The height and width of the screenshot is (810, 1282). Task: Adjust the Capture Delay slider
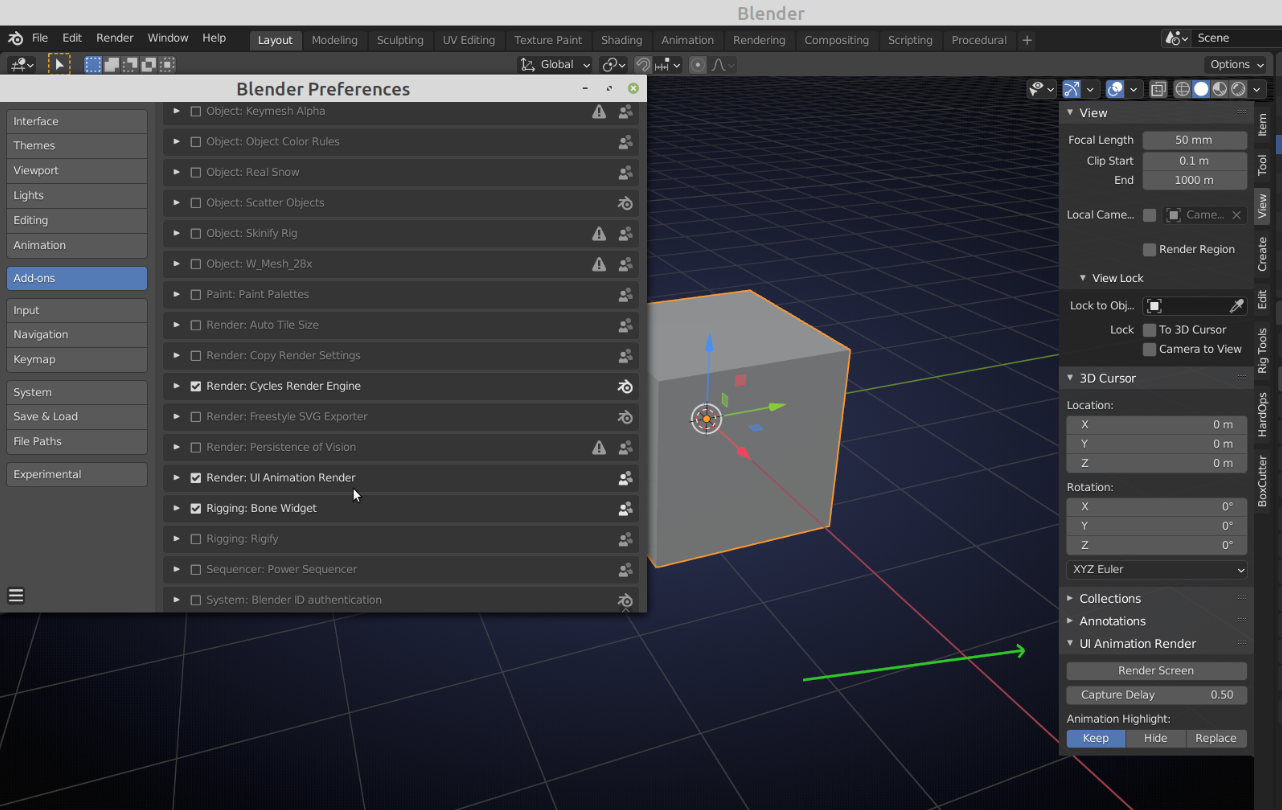1157,695
